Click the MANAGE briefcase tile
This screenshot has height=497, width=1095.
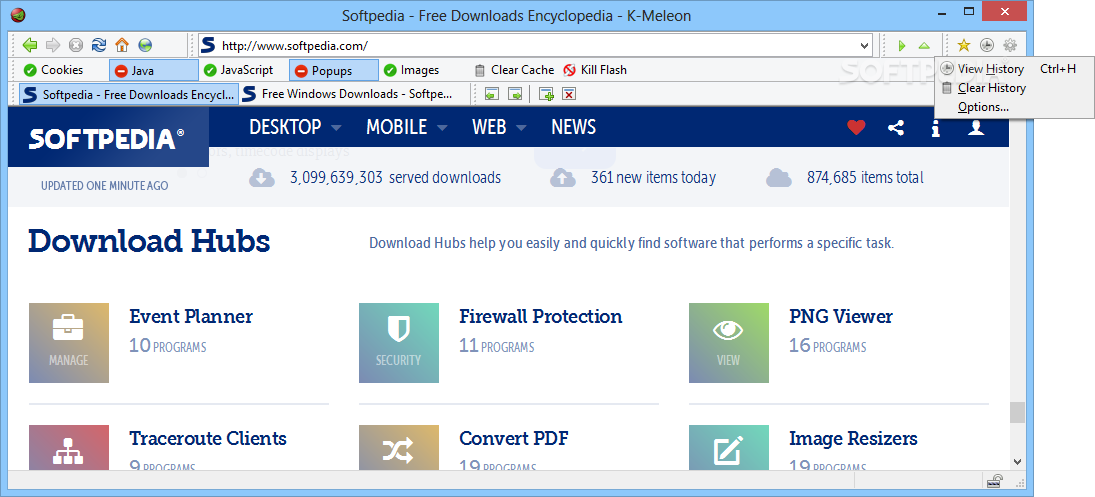(x=69, y=343)
